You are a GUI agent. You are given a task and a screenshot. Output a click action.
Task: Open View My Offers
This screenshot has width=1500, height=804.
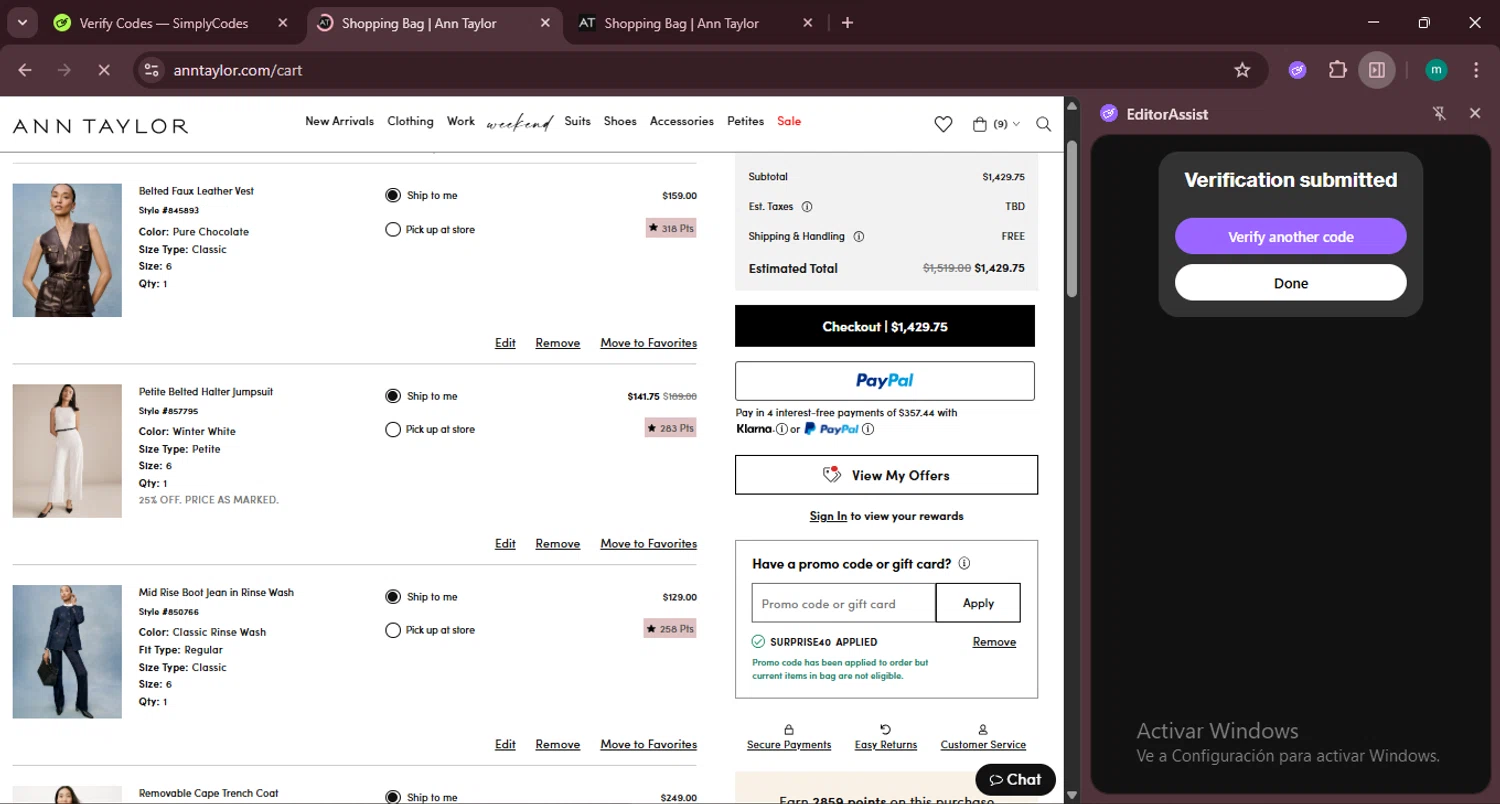(886, 475)
